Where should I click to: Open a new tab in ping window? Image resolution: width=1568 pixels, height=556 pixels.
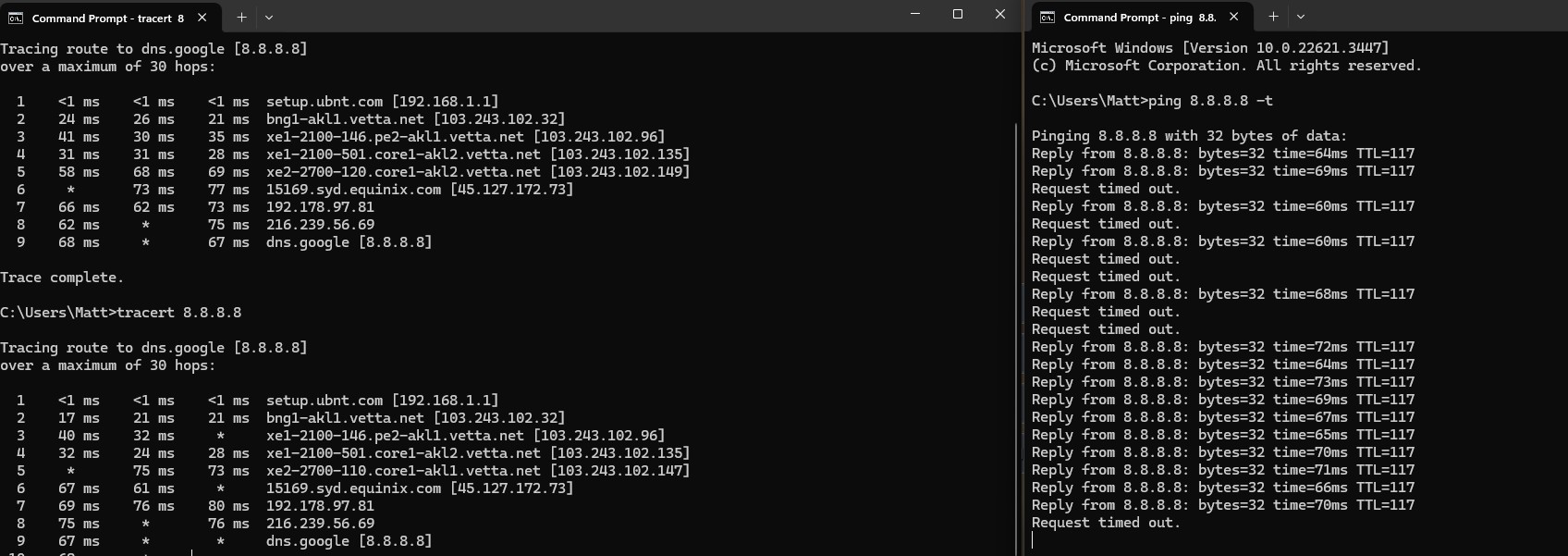[1273, 17]
